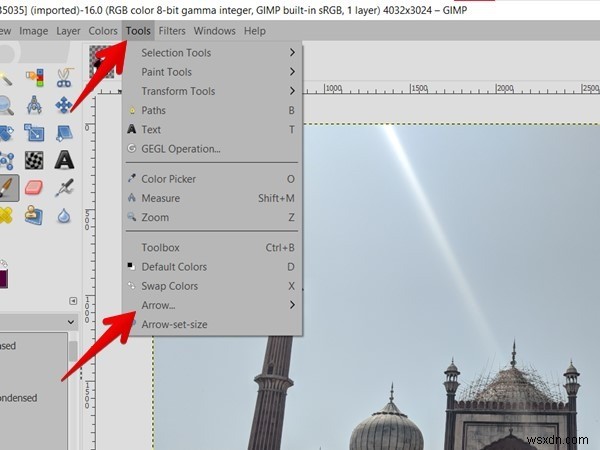Choose Swap Colors menu entry
The width and height of the screenshot is (600, 450).
pyautogui.click(x=212, y=285)
